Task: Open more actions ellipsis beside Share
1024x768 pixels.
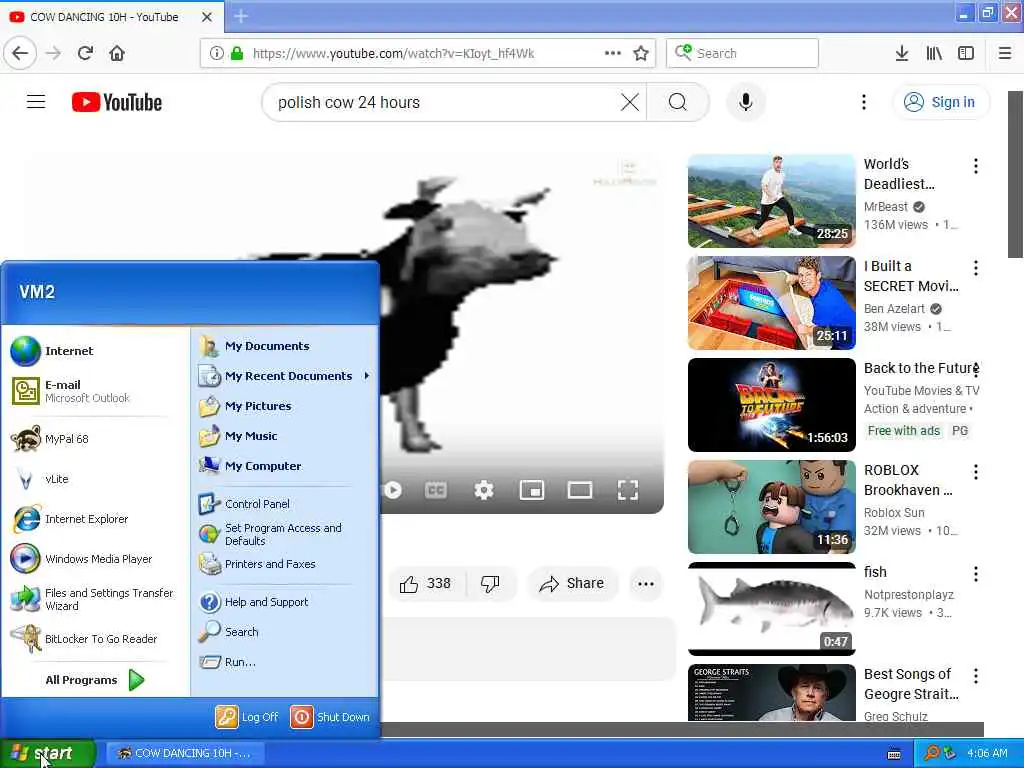Action: pyautogui.click(x=646, y=584)
